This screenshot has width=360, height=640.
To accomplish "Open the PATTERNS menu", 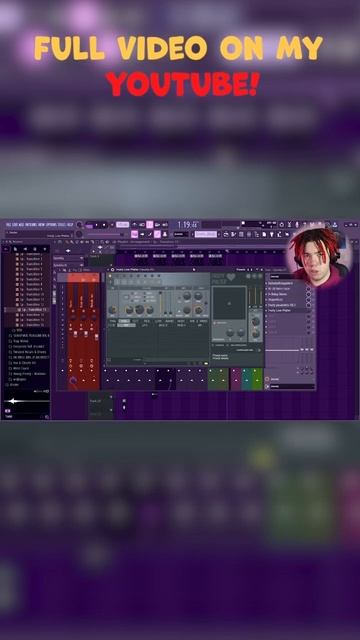I will (x=31, y=224).
